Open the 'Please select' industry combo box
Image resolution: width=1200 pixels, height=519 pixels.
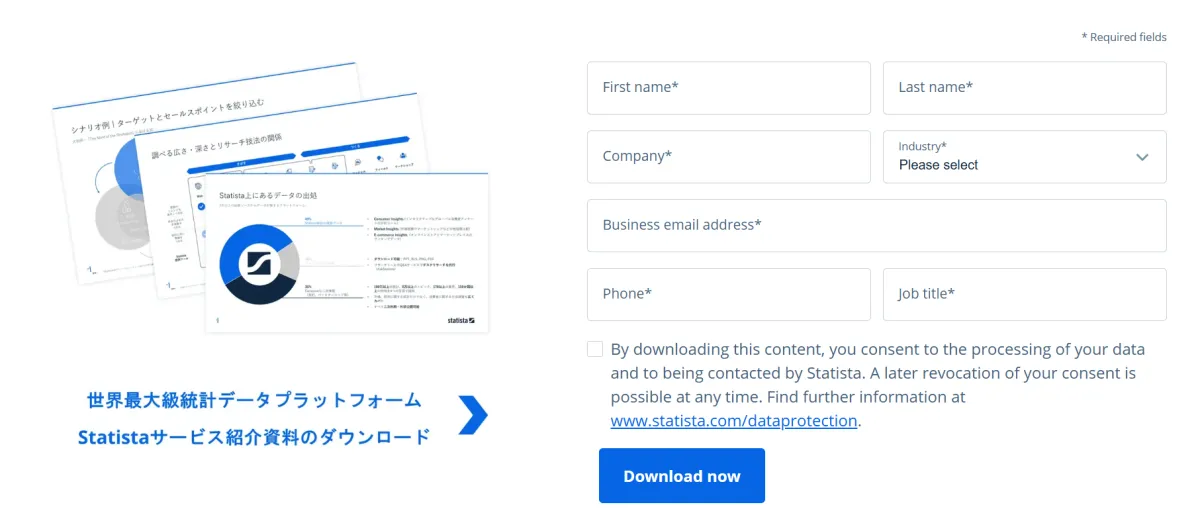pyautogui.click(x=1010, y=157)
